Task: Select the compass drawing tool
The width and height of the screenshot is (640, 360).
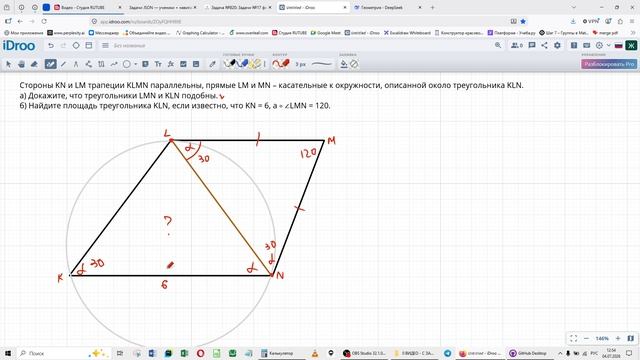Action: pyautogui.click(x=76, y=64)
